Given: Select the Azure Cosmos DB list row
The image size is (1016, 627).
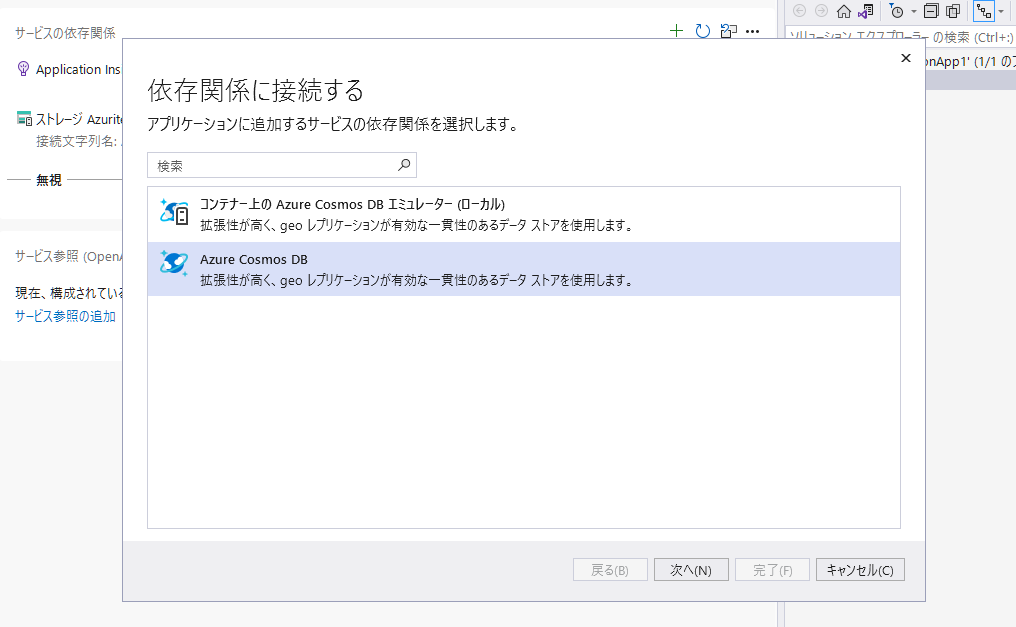Looking at the screenshot, I should [x=524, y=269].
